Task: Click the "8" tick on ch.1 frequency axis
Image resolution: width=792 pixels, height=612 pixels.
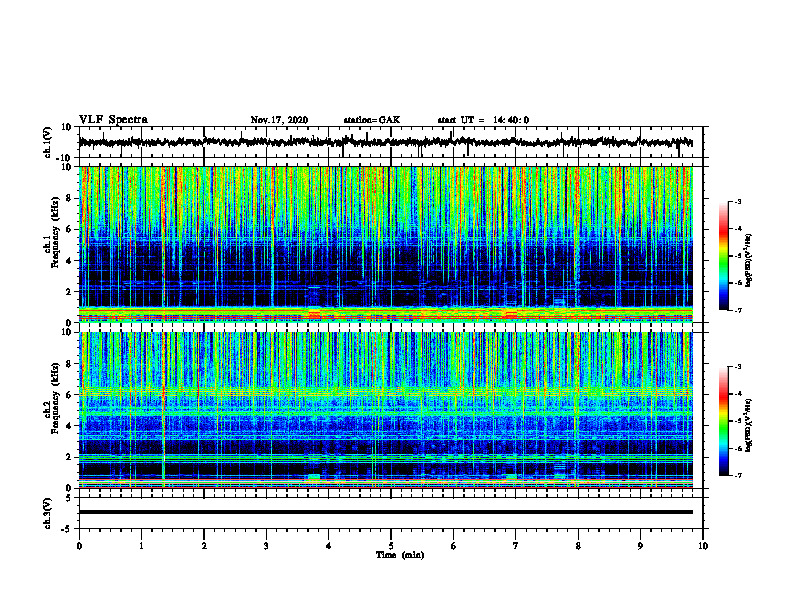Action: [70, 198]
